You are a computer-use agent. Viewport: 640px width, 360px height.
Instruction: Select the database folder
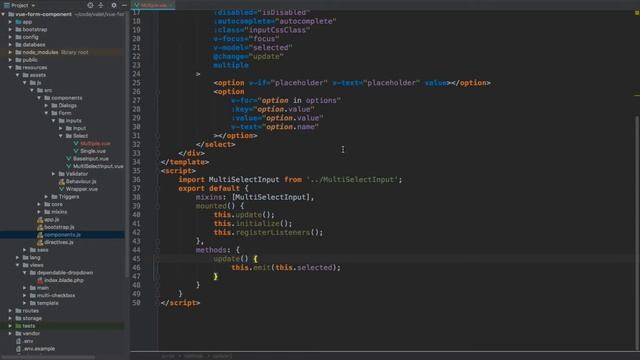33,44
